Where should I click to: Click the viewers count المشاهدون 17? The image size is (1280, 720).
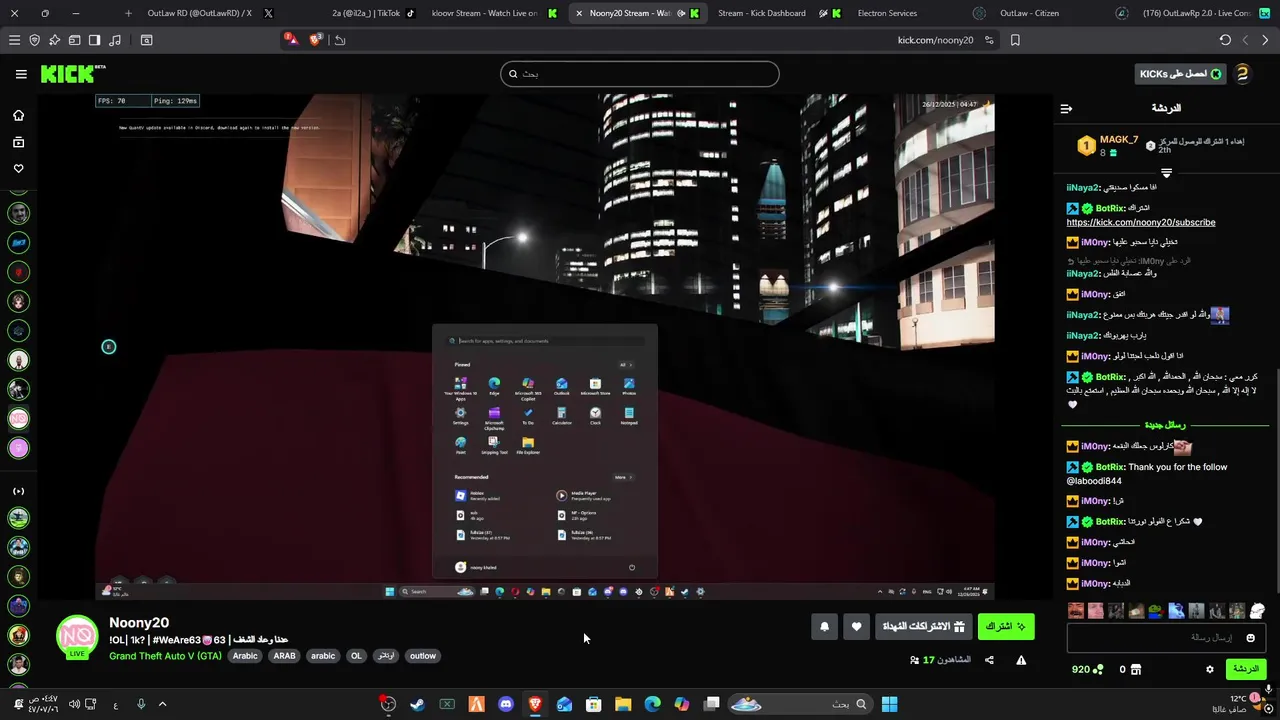[x=940, y=660]
